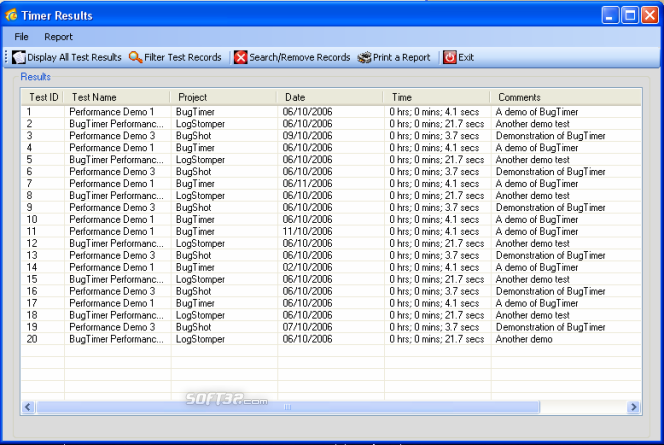664x445 pixels.
Task: Click date 11/10/2006 in row 11
Action: coord(307,231)
